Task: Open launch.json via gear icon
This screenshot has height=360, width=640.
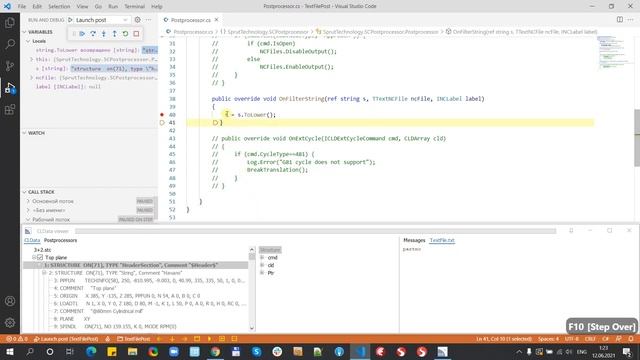Action: coord(138,20)
